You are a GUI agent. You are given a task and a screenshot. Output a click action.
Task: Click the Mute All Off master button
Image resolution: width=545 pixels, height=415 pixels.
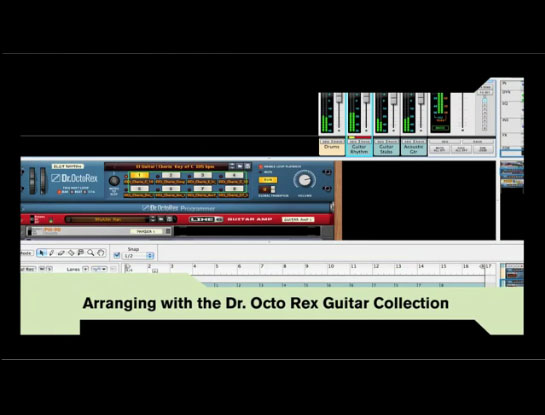(x=439, y=149)
